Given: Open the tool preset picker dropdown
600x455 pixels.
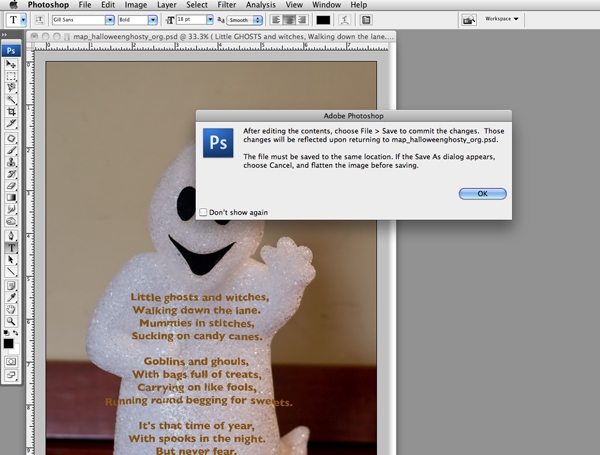Looking at the screenshot, I should 23,20.
